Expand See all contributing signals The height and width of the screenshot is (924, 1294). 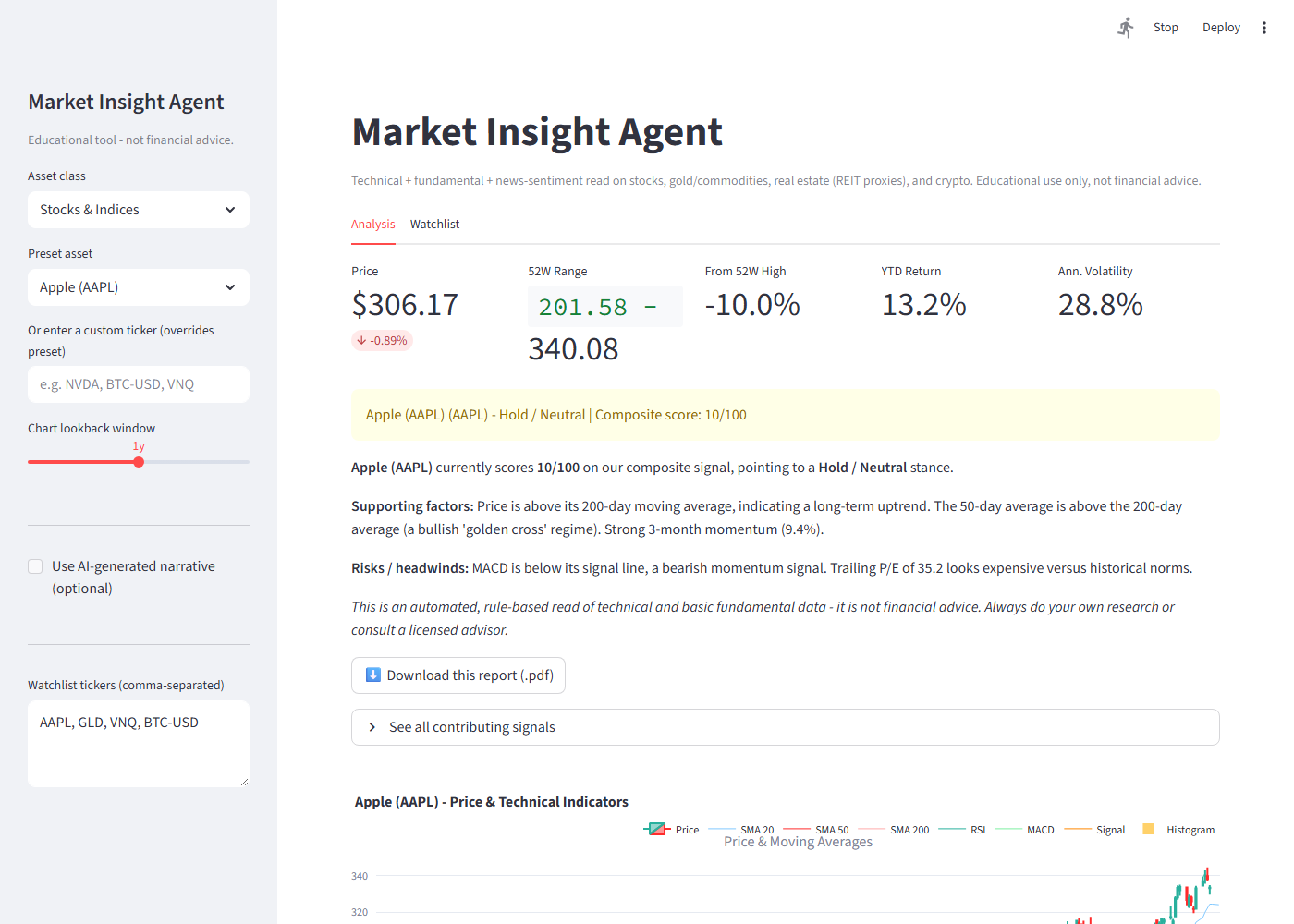[786, 727]
